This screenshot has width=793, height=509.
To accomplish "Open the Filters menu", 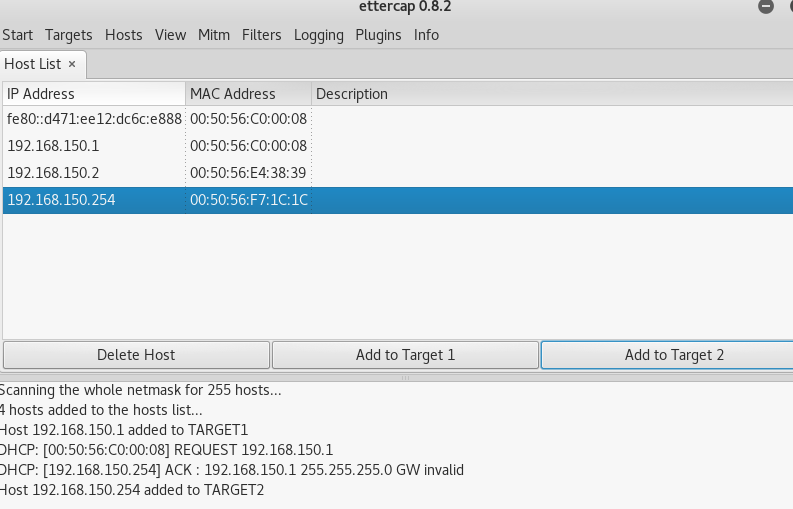I will 262,35.
